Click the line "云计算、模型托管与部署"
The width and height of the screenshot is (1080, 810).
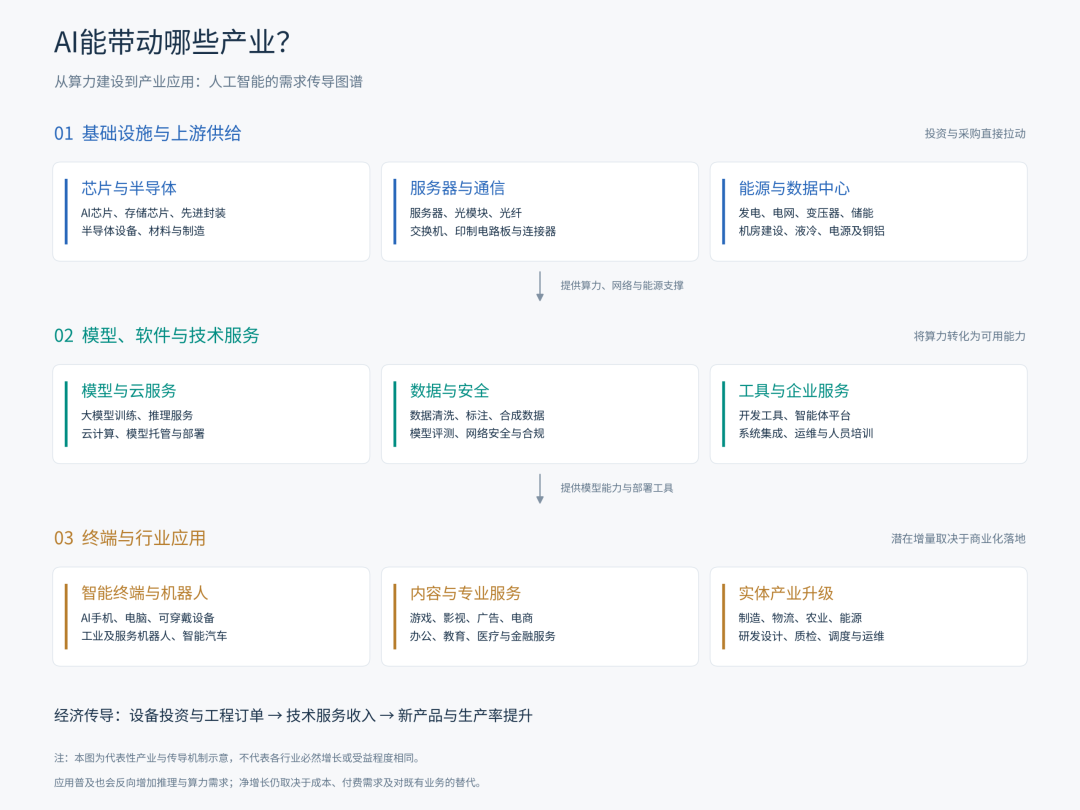tap(143, 433)
